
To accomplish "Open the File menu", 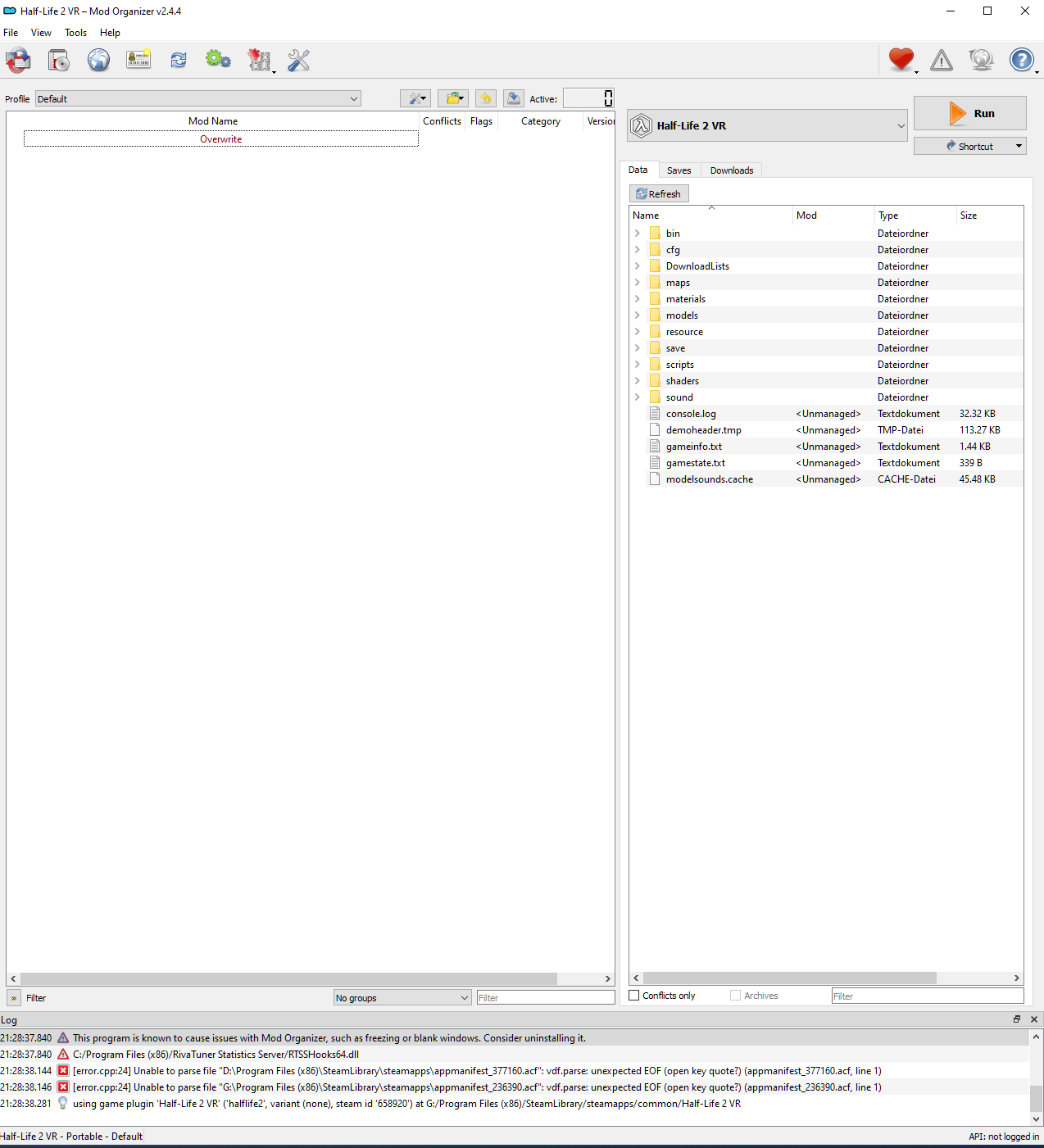I will click(x=11, y=33).
